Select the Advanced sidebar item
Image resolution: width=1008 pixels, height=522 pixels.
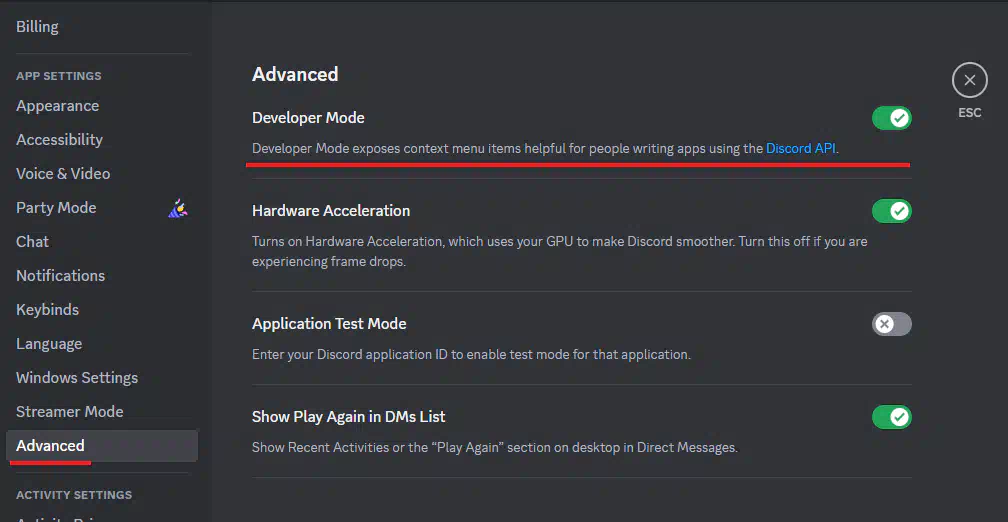pyautogui.click(x=102, y=446)
